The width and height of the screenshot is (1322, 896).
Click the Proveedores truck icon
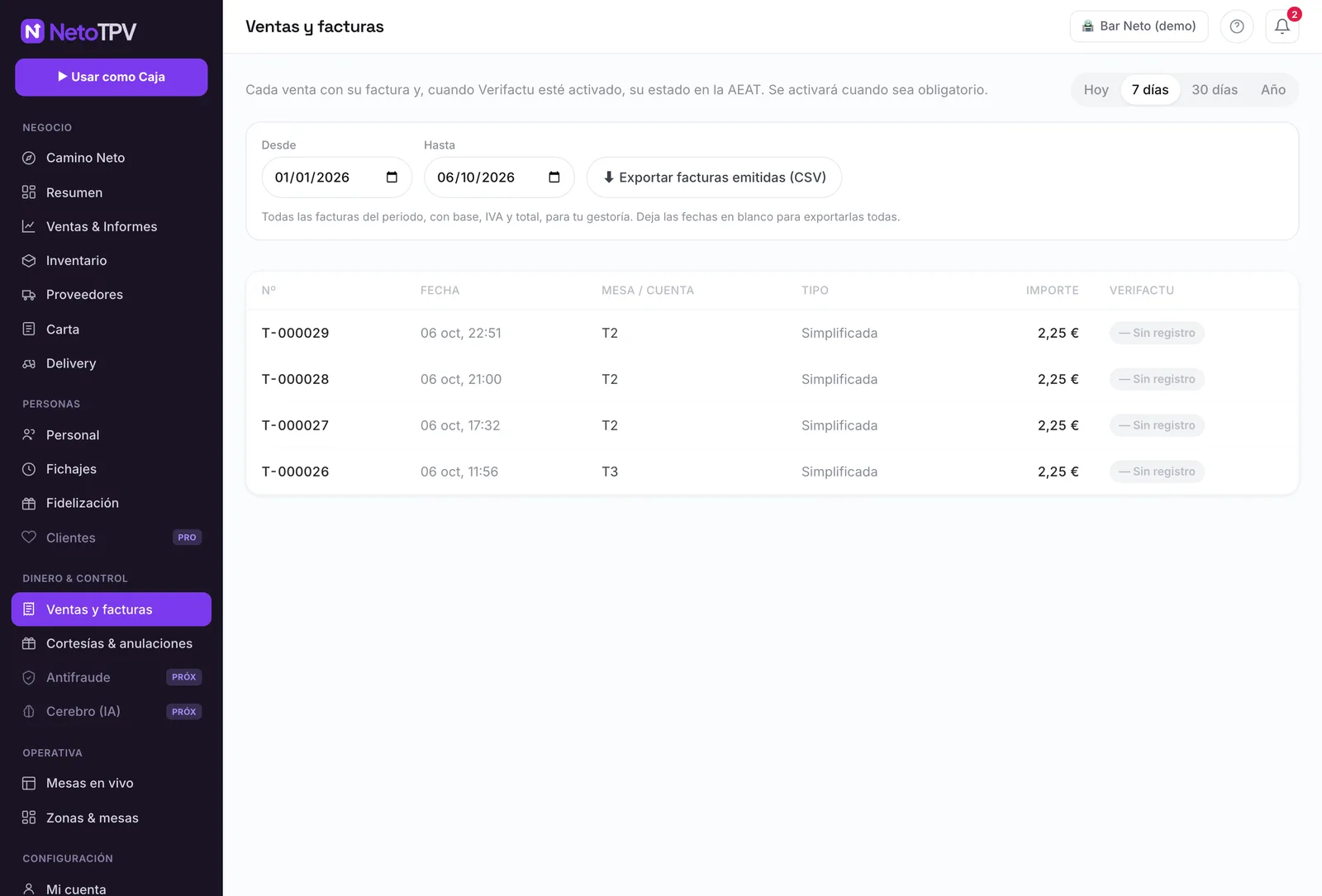click(29, 295)
